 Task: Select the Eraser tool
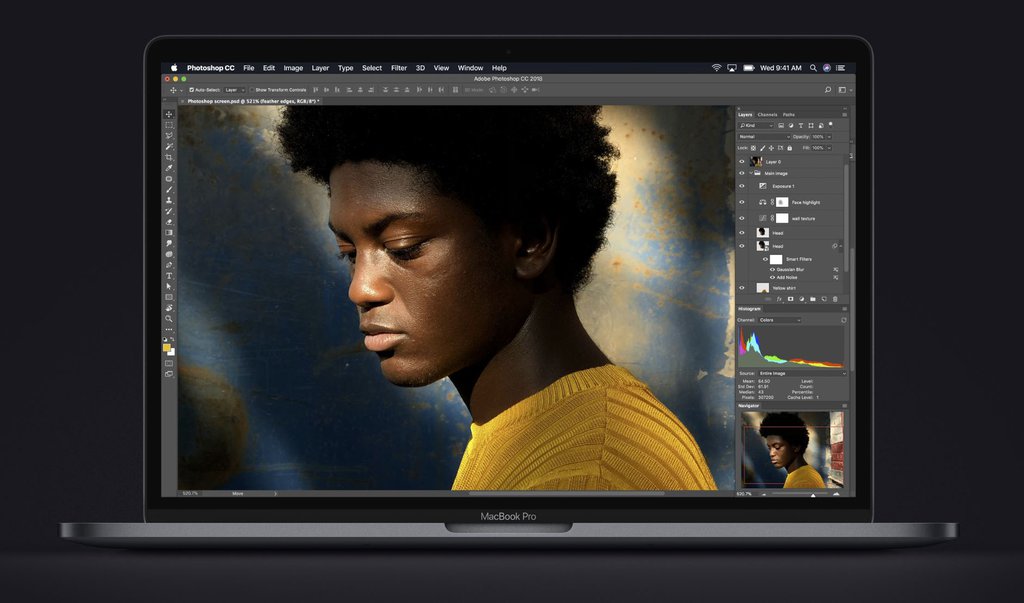point(169,222)
